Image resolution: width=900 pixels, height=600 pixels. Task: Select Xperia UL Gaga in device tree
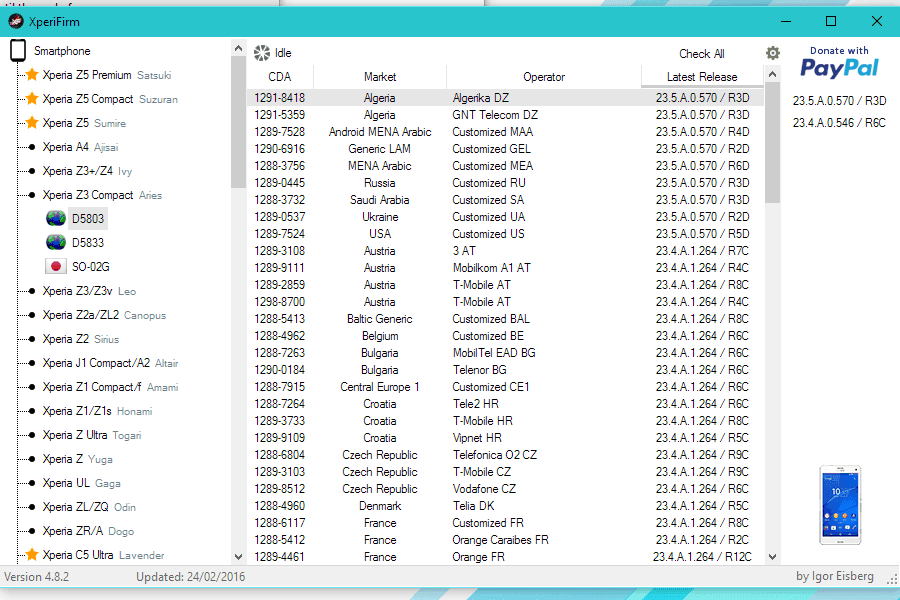click(x=82, y=483)
